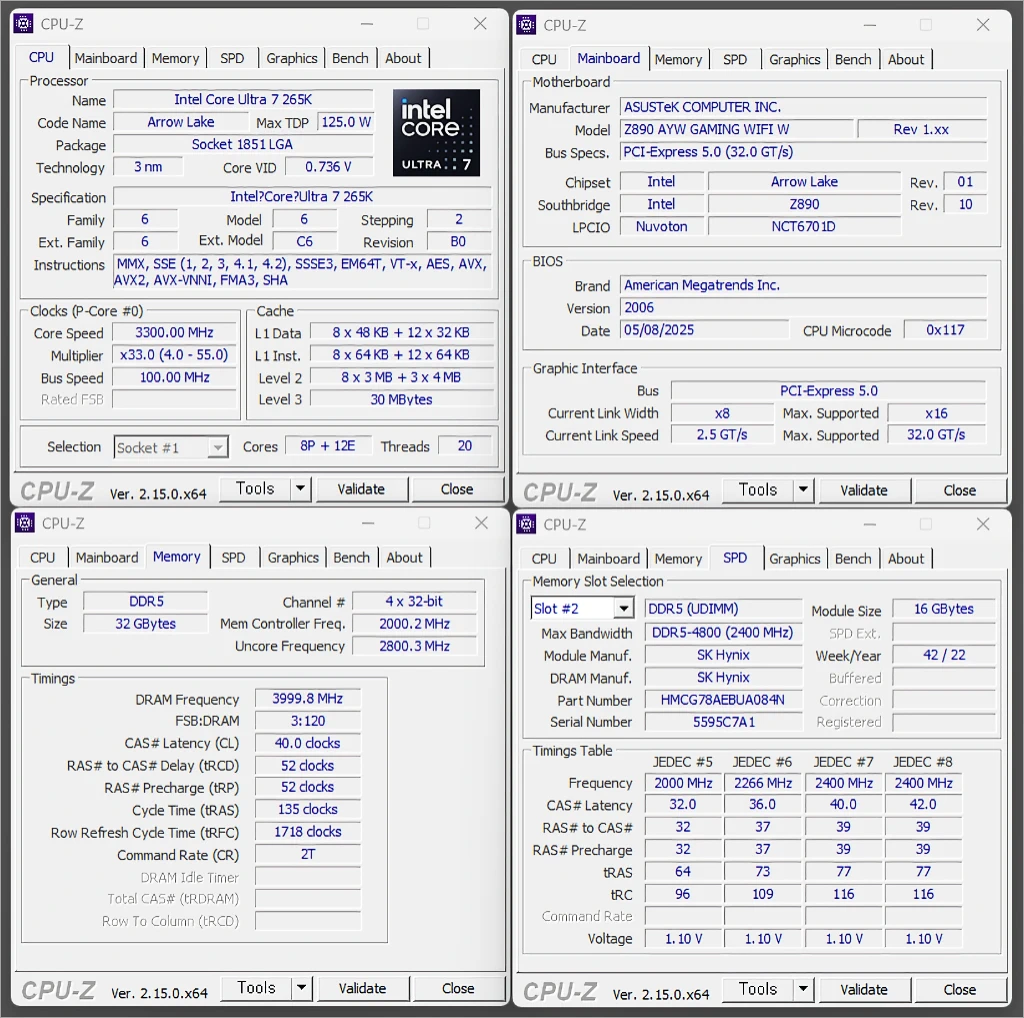Select the About tab in the Mainboard window
This screenshot has width=1024, height=1018.
(x=906, y=59)
